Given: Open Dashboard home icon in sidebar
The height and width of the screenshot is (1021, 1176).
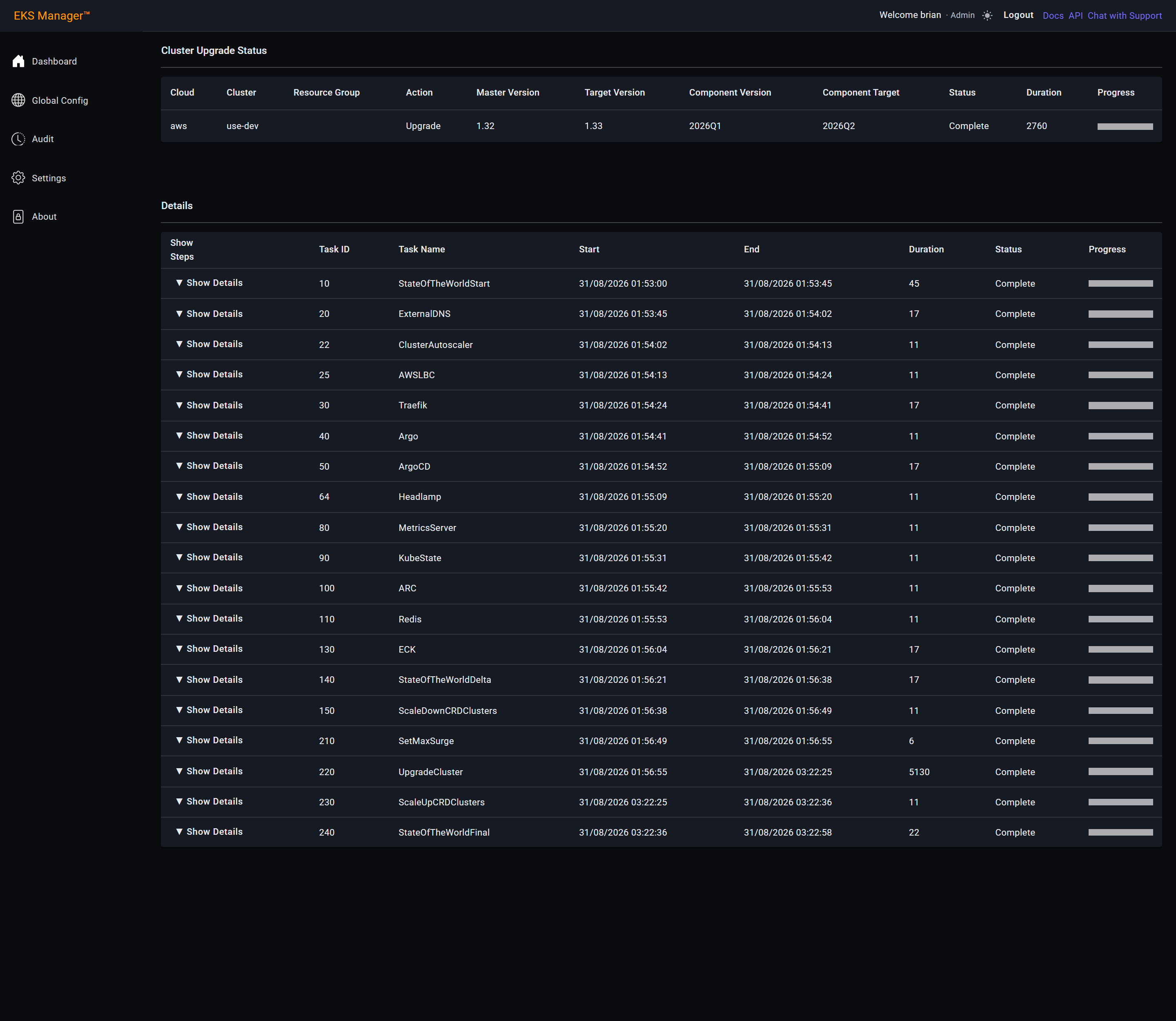Looking at the screenshot, I should pyautogui.click(x=18, y=61).
